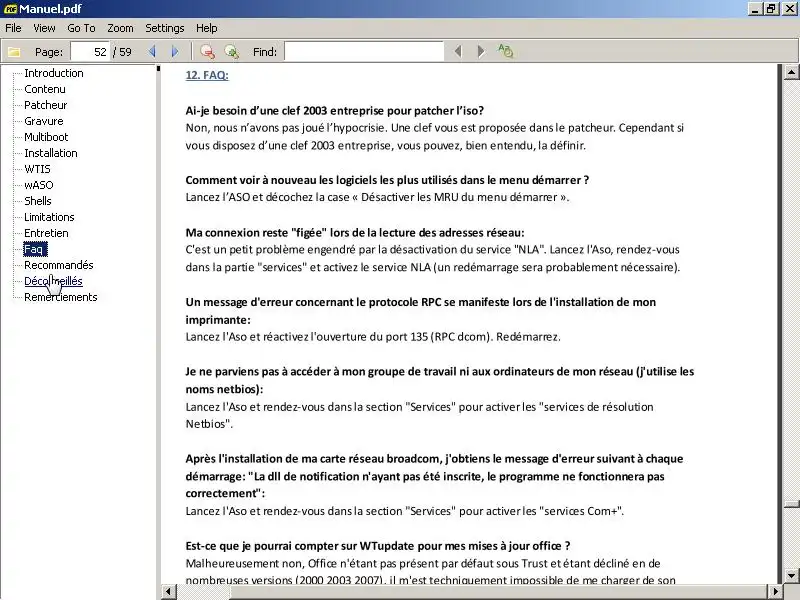The width and height of the screenshot is (800, 600).
Task: Select Entretien bookmark
Action: (x=46, y=233)
